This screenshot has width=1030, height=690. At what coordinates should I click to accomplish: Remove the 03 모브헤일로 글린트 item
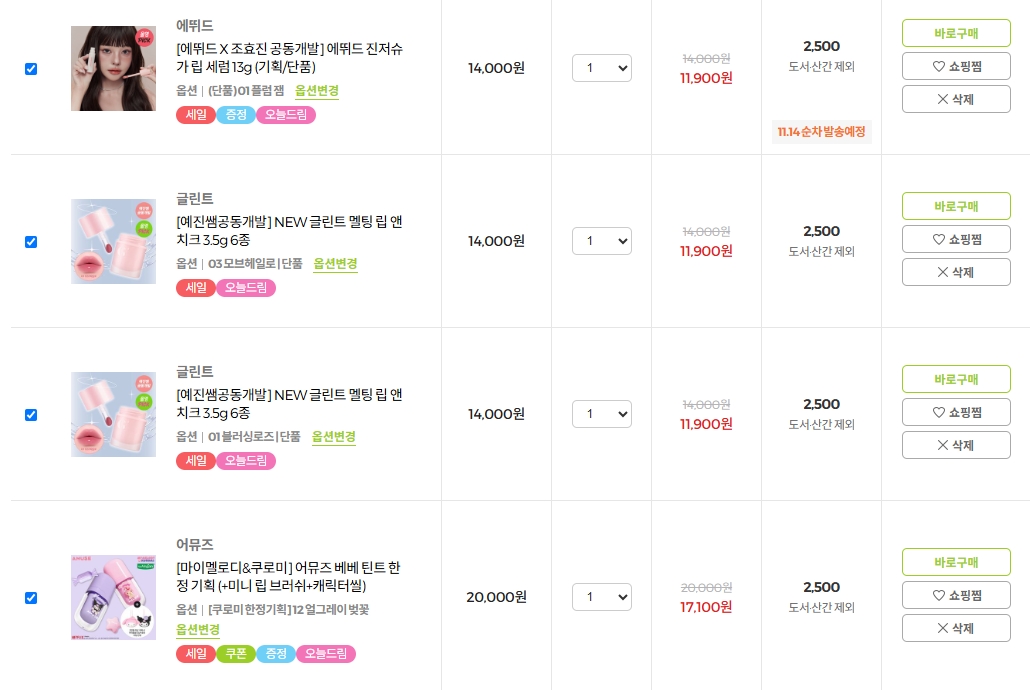coord(956,272)
